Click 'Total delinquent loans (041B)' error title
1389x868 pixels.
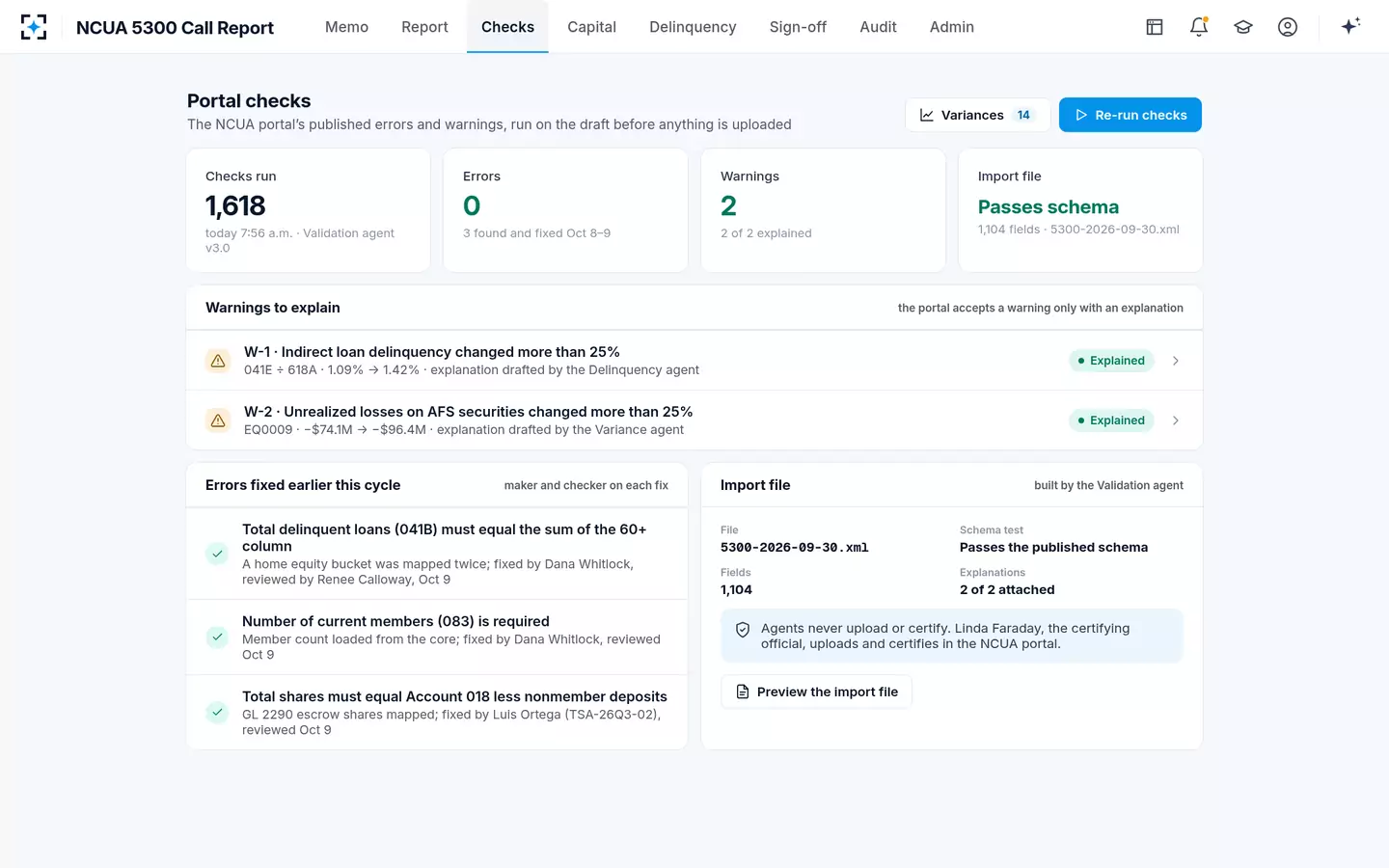pos(444,537)
